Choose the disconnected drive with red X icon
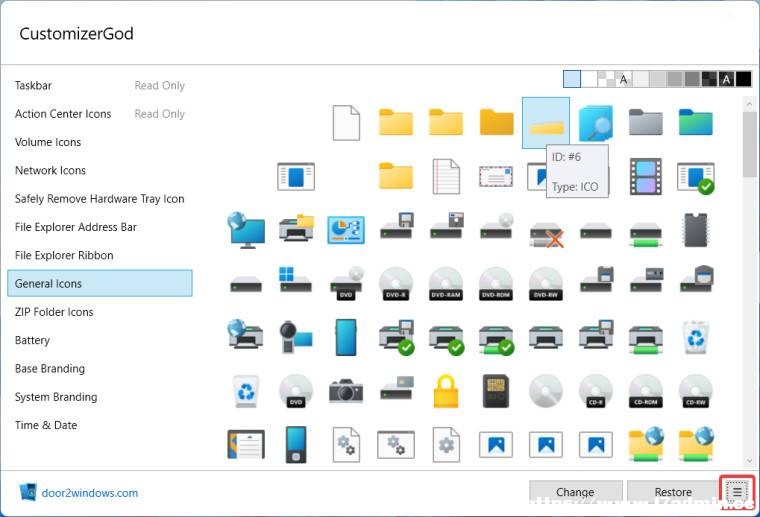The image size is (760, 517). tap(546, 235)
